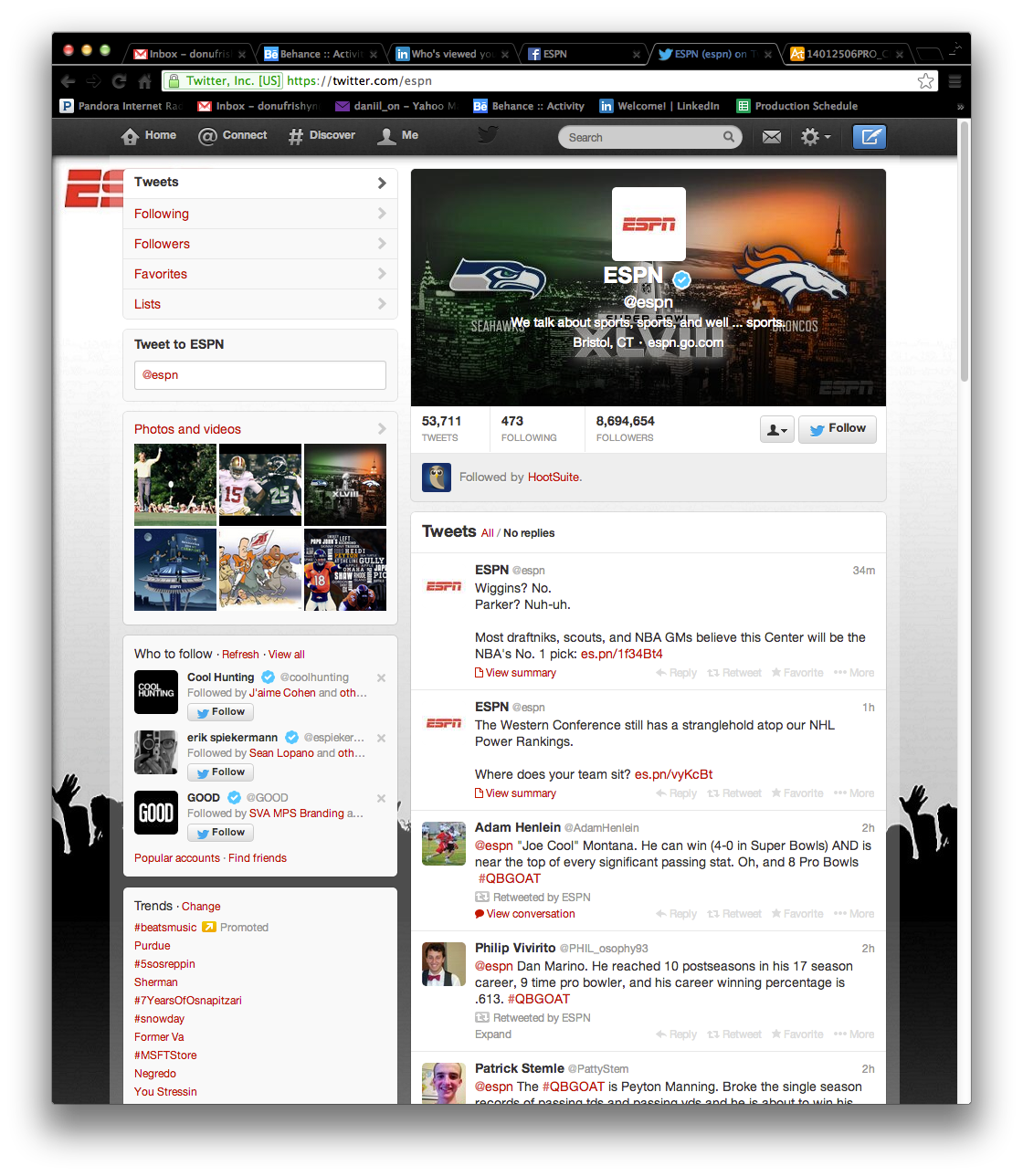Click Cool Hunting avatar icon
This screenshot has width=1023, height=1176.
(156, 692)
